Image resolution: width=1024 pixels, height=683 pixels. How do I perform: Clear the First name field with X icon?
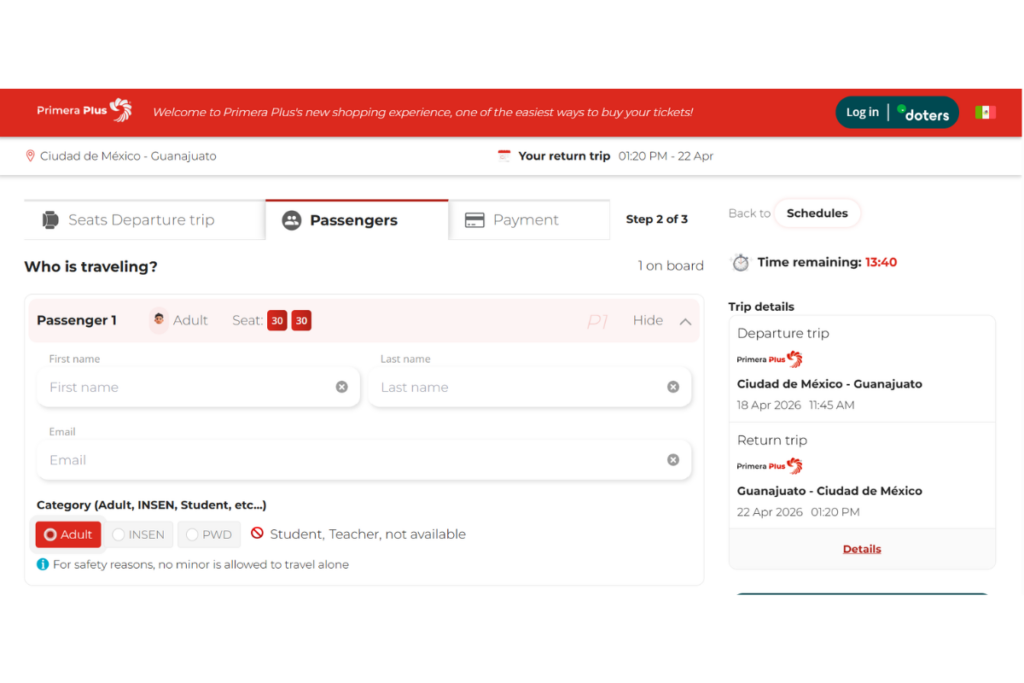(342, 387)
